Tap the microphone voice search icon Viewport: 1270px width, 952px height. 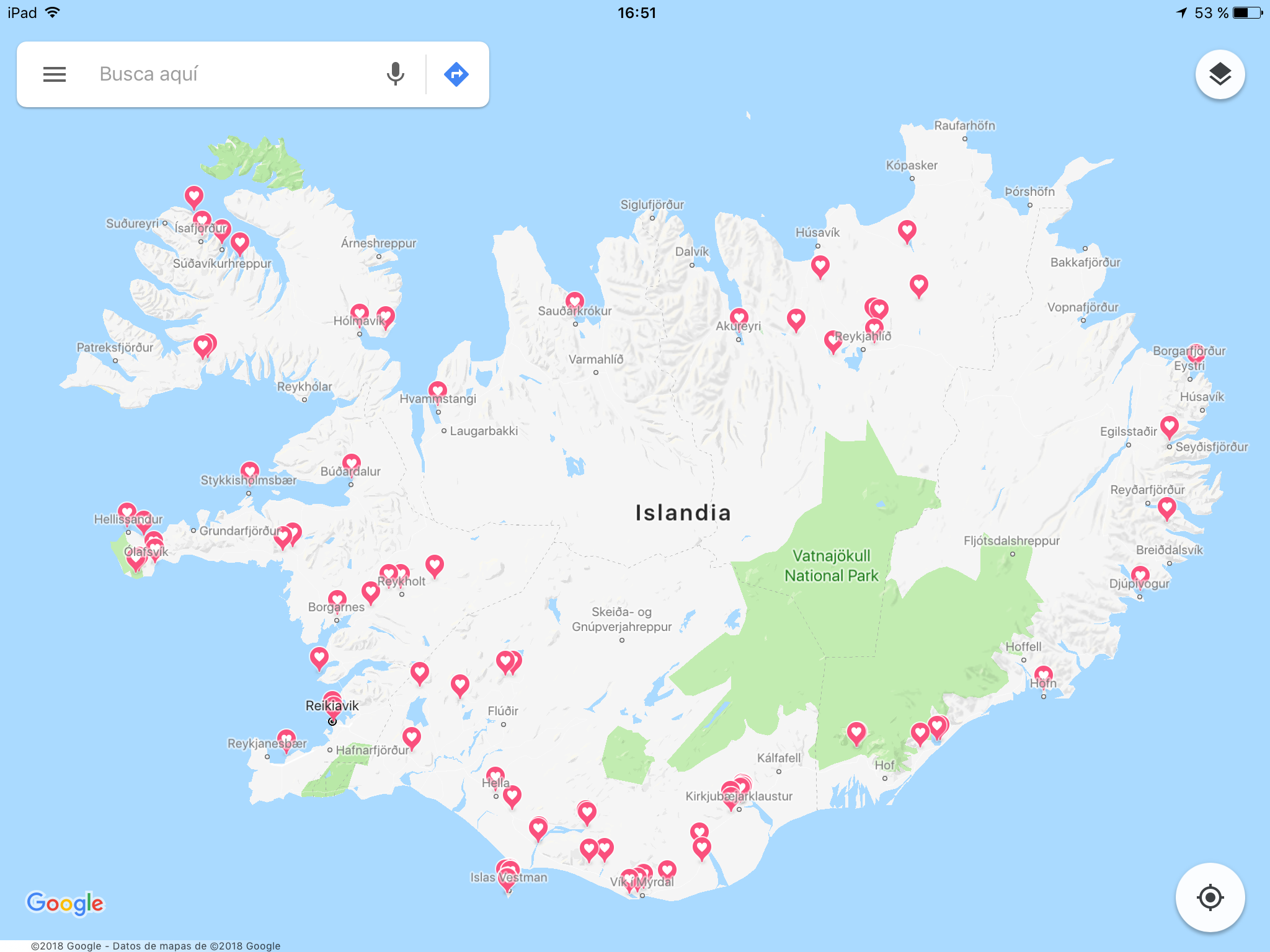click(x=395, y=74)
